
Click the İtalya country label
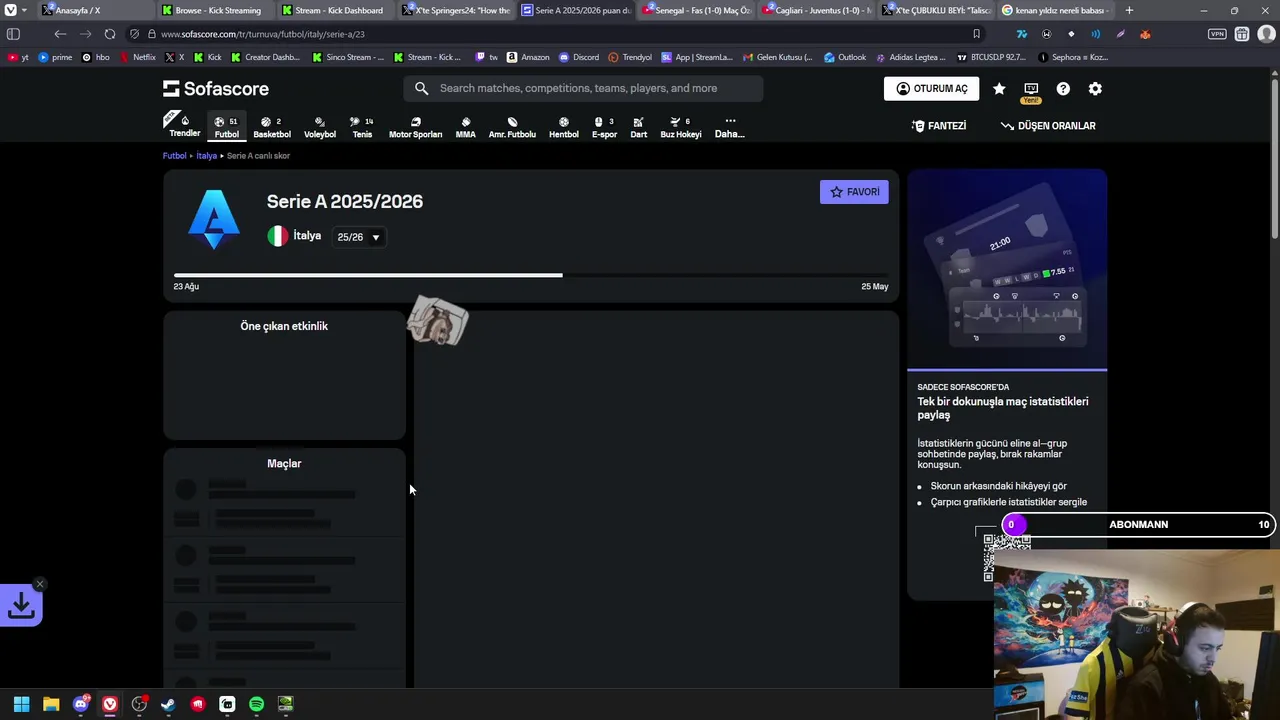307,236
